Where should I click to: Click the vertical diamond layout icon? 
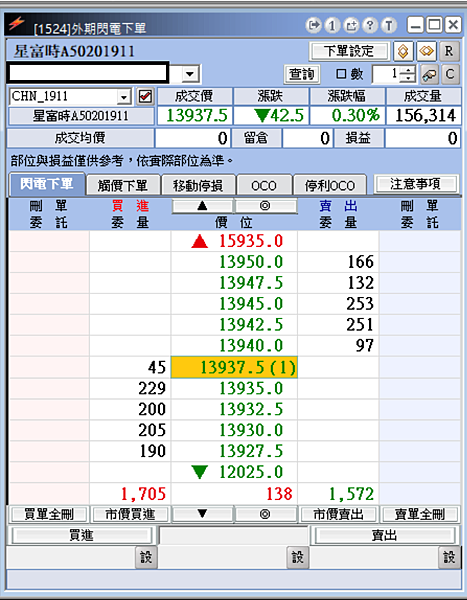403,51
